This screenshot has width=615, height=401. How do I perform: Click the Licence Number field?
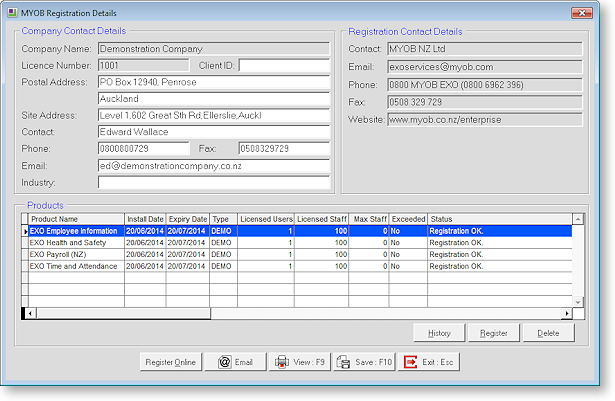pyautogui.click(x=144, y=66)
